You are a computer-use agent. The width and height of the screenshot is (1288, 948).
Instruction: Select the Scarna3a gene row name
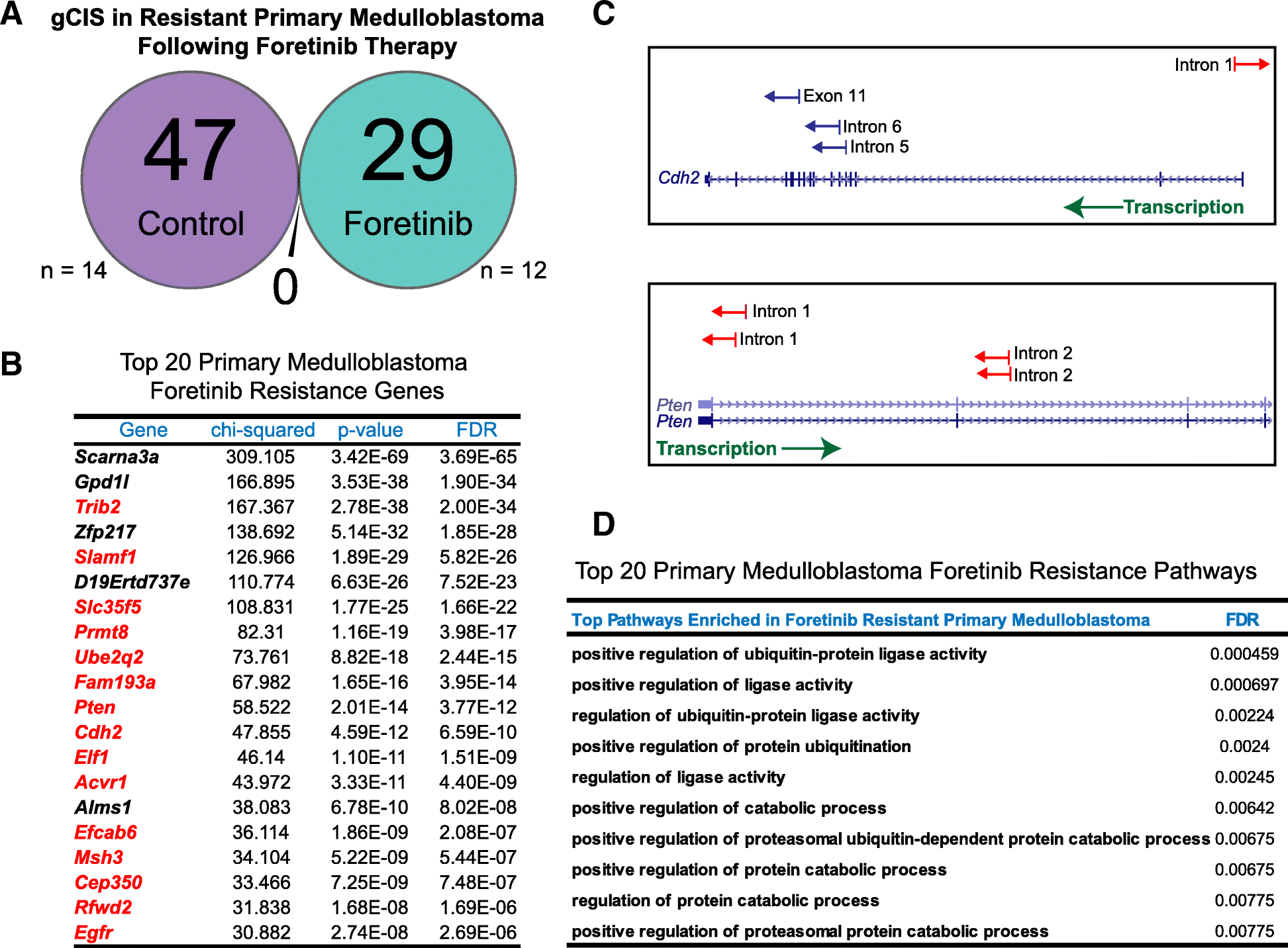tap(117, 457)
